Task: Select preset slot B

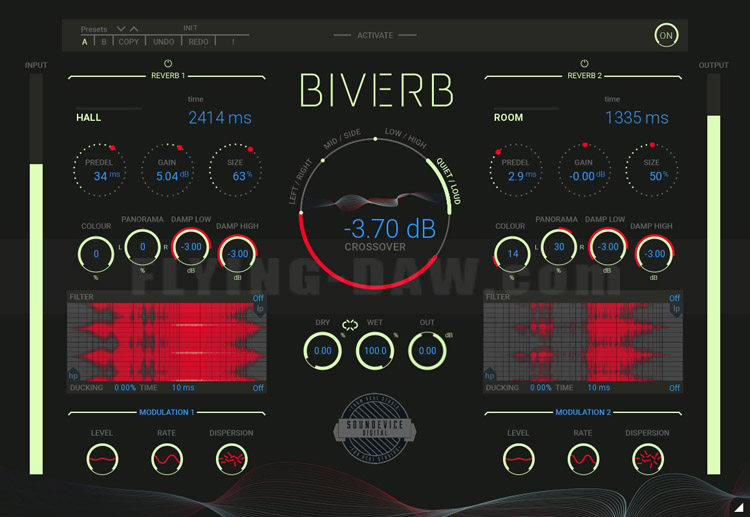Action: pyautogui.click(x=104, y=42)
